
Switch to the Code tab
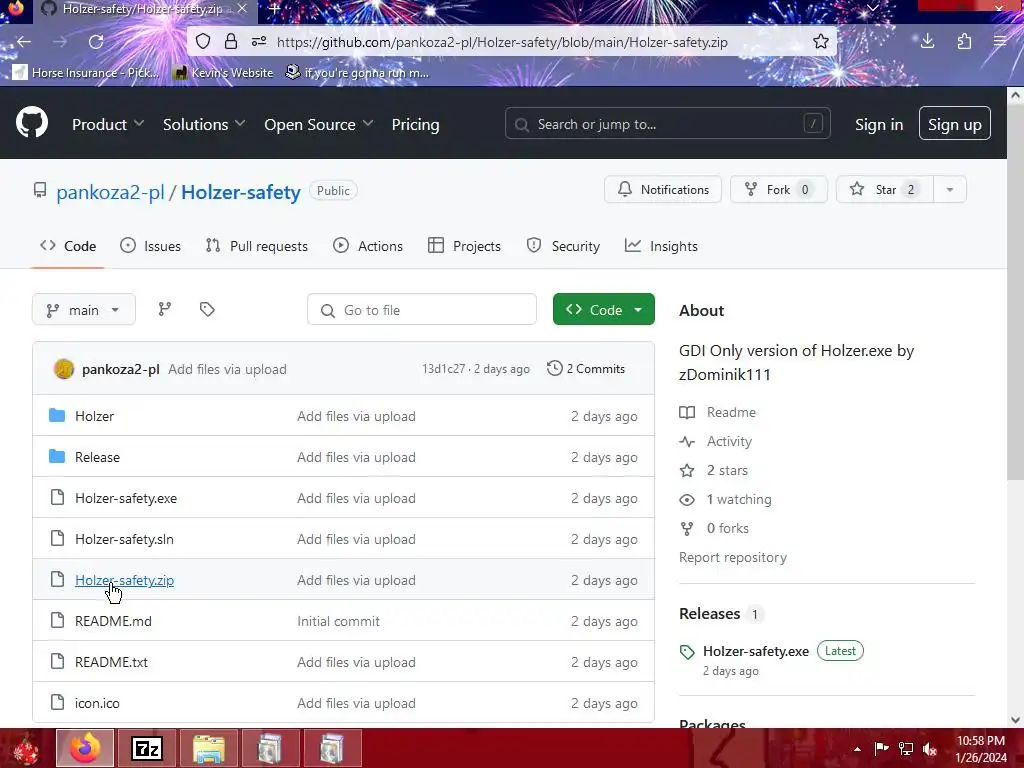[68, 246]
